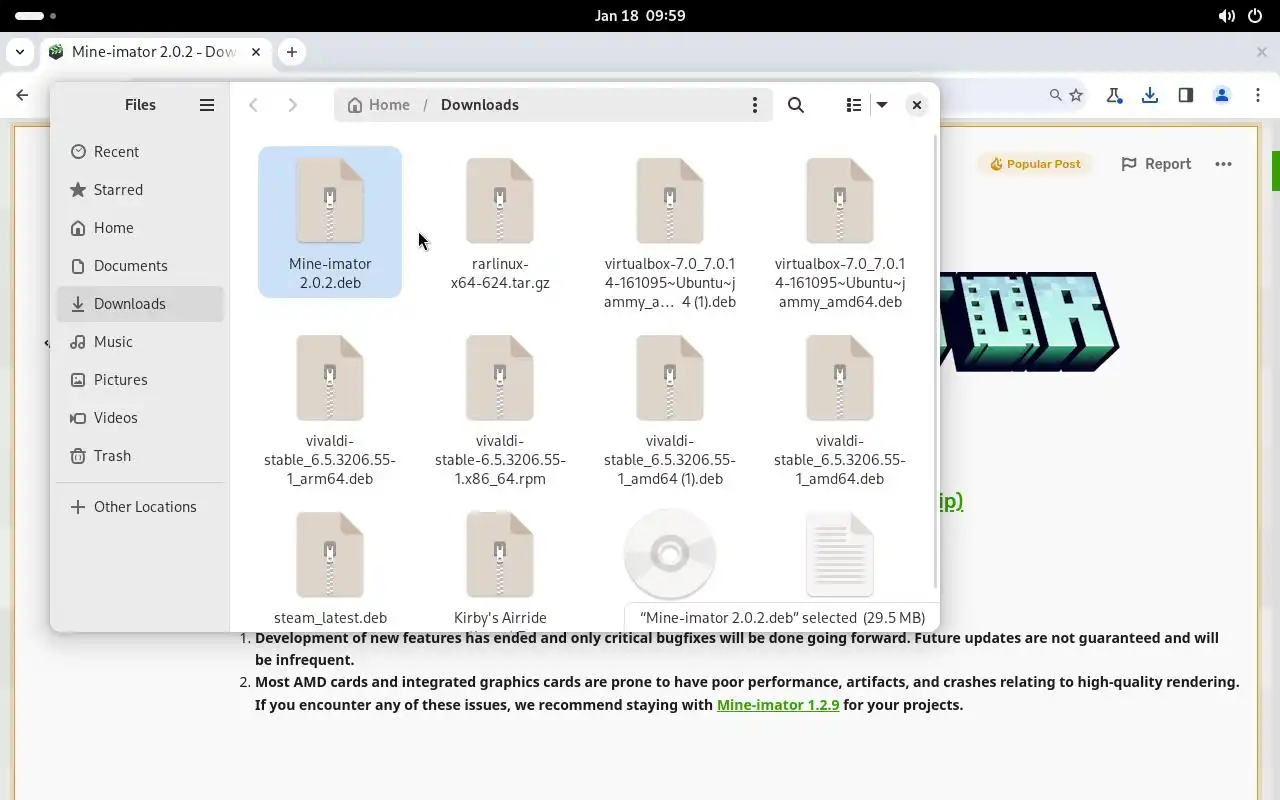Select Recent in the sidebar

point(140,152)
